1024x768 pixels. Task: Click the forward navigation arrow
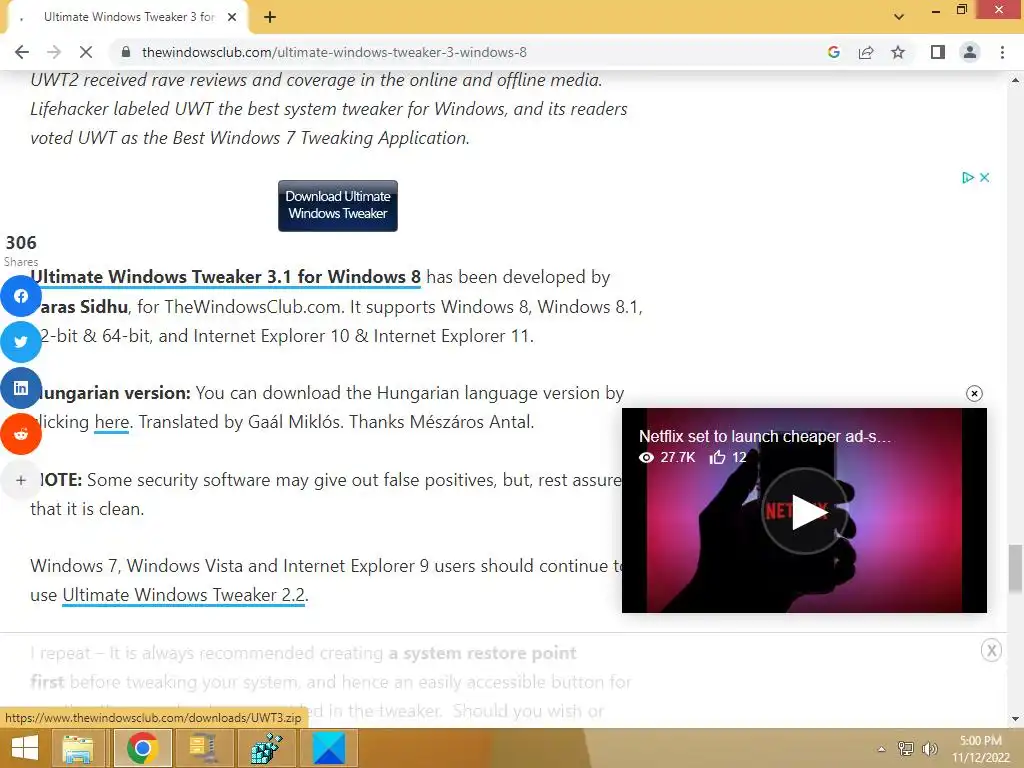(54, 52)
